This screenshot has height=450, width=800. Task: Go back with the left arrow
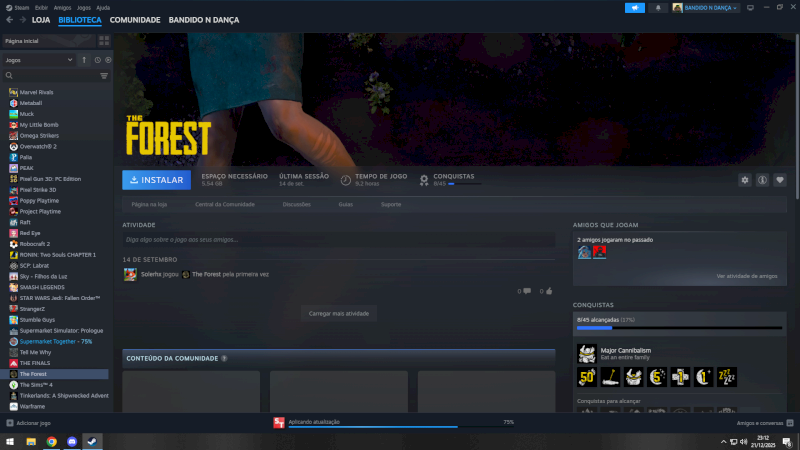[x=9, y=20]
